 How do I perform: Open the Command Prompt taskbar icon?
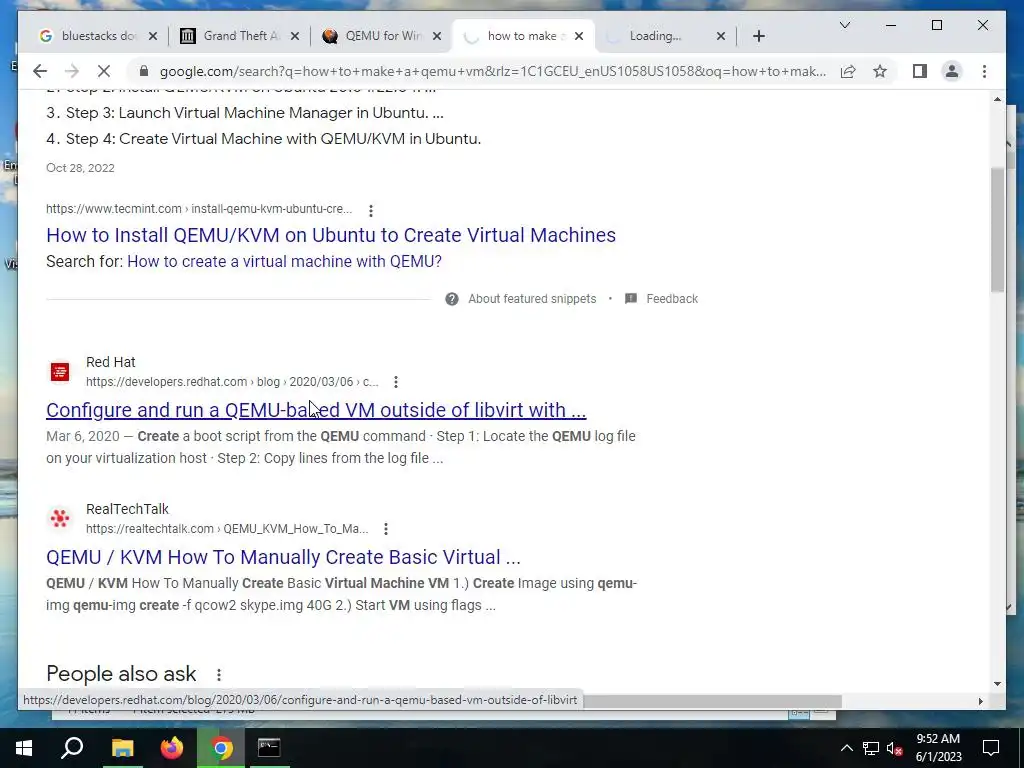click(269, 748)
